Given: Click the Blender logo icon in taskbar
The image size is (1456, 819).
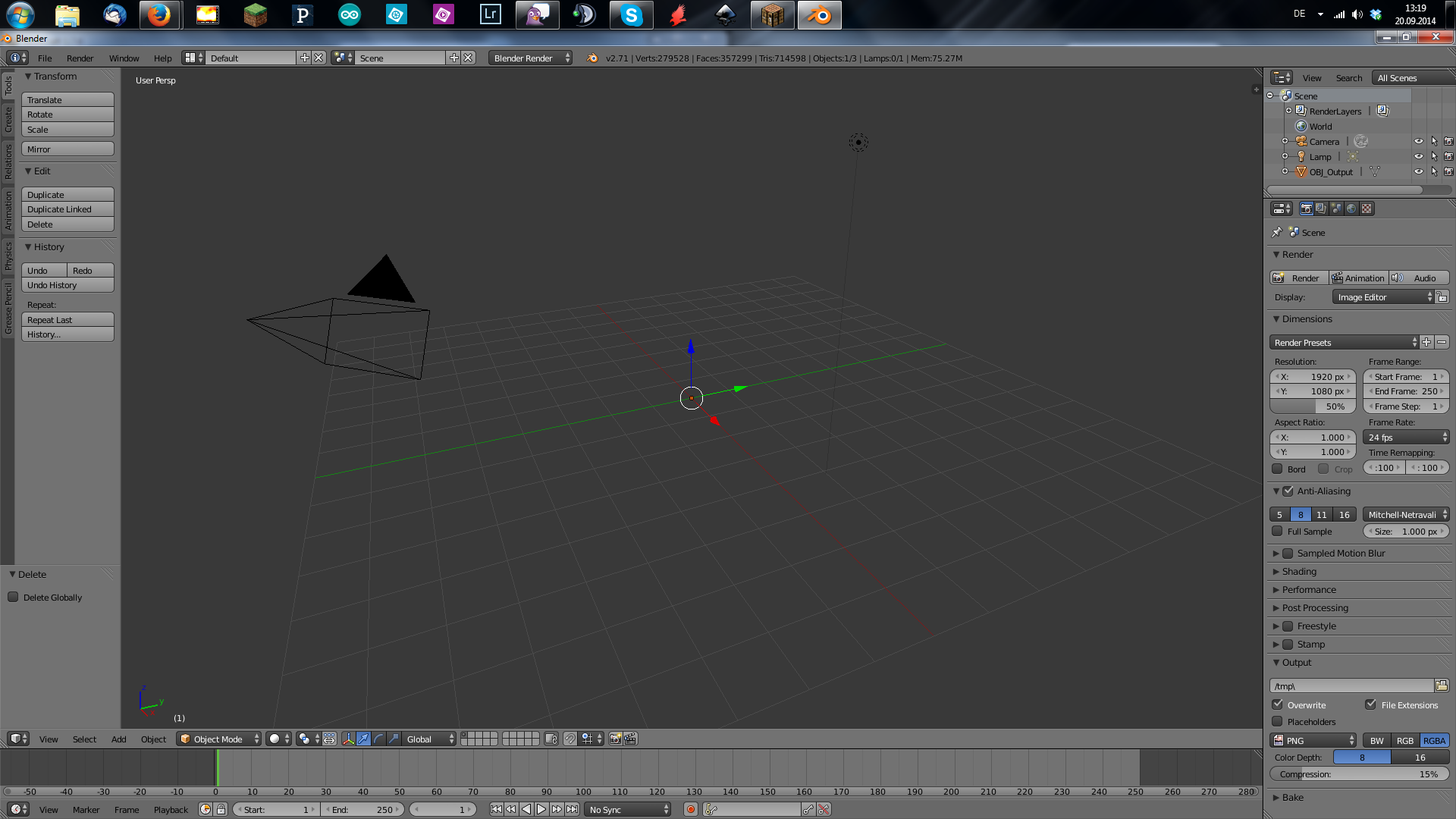Looking at the screenshot, I should point(820,14).
